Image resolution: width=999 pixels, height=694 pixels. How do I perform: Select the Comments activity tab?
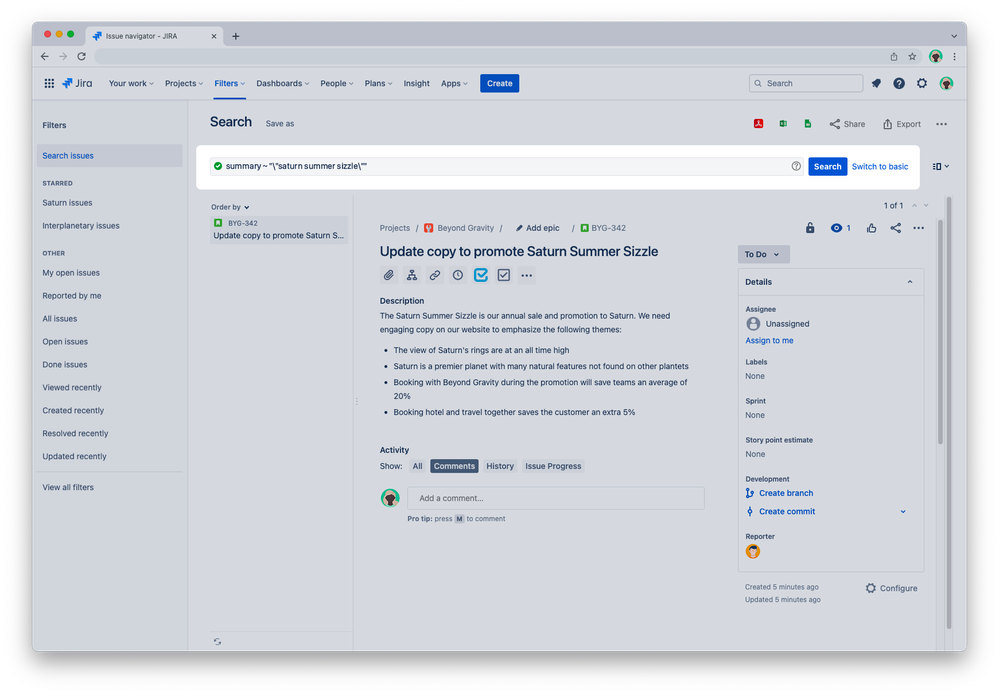coord(454,466)
